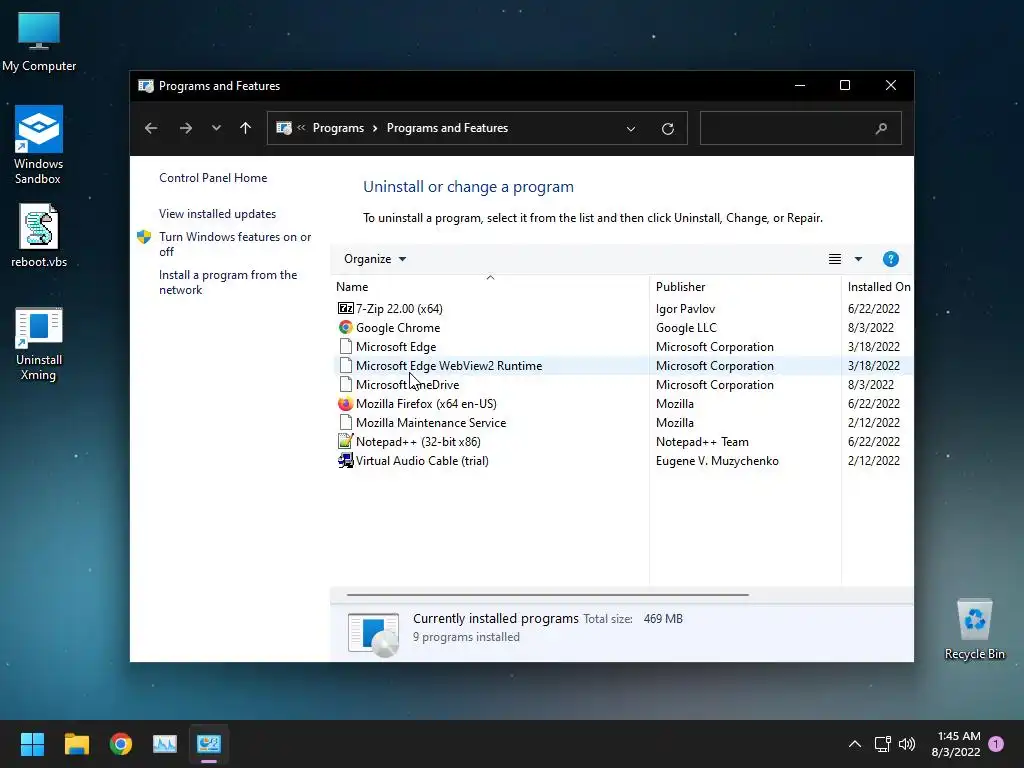Screen dimensions: 1024x768
Task: Refresh the Programs and Features list
Action: tap(667, 129)
